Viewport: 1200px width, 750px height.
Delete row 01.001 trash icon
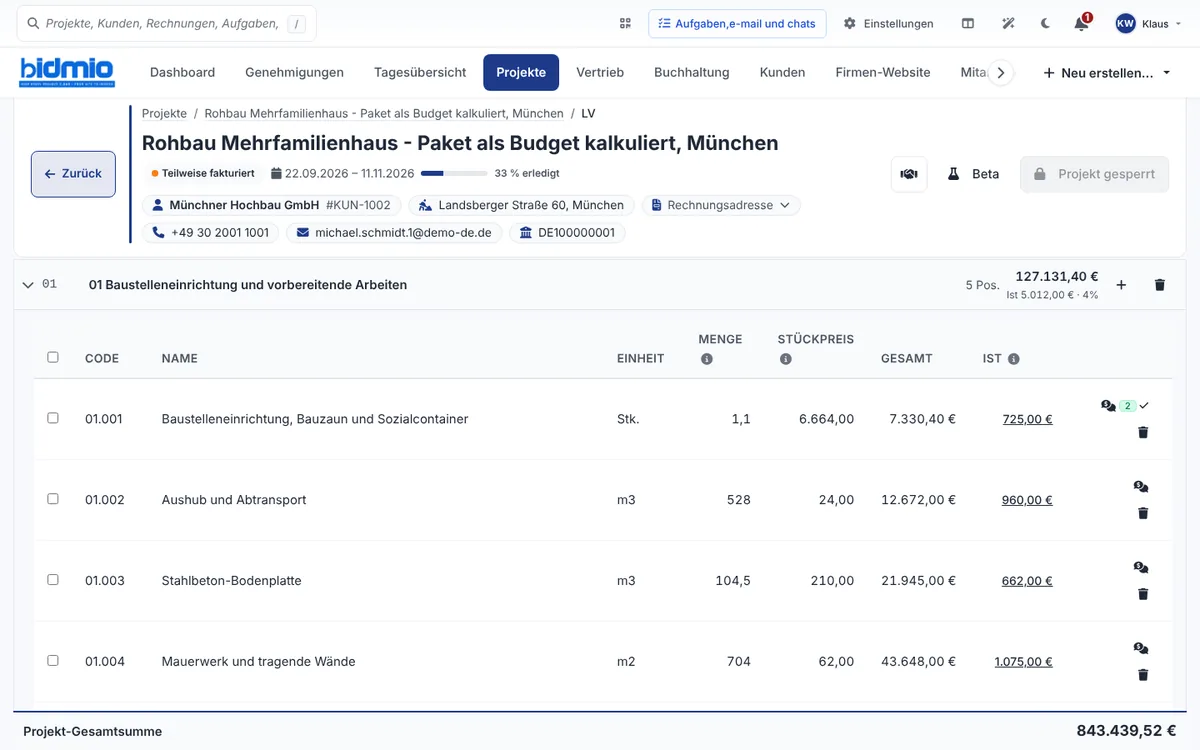[x=1143, y=432]
